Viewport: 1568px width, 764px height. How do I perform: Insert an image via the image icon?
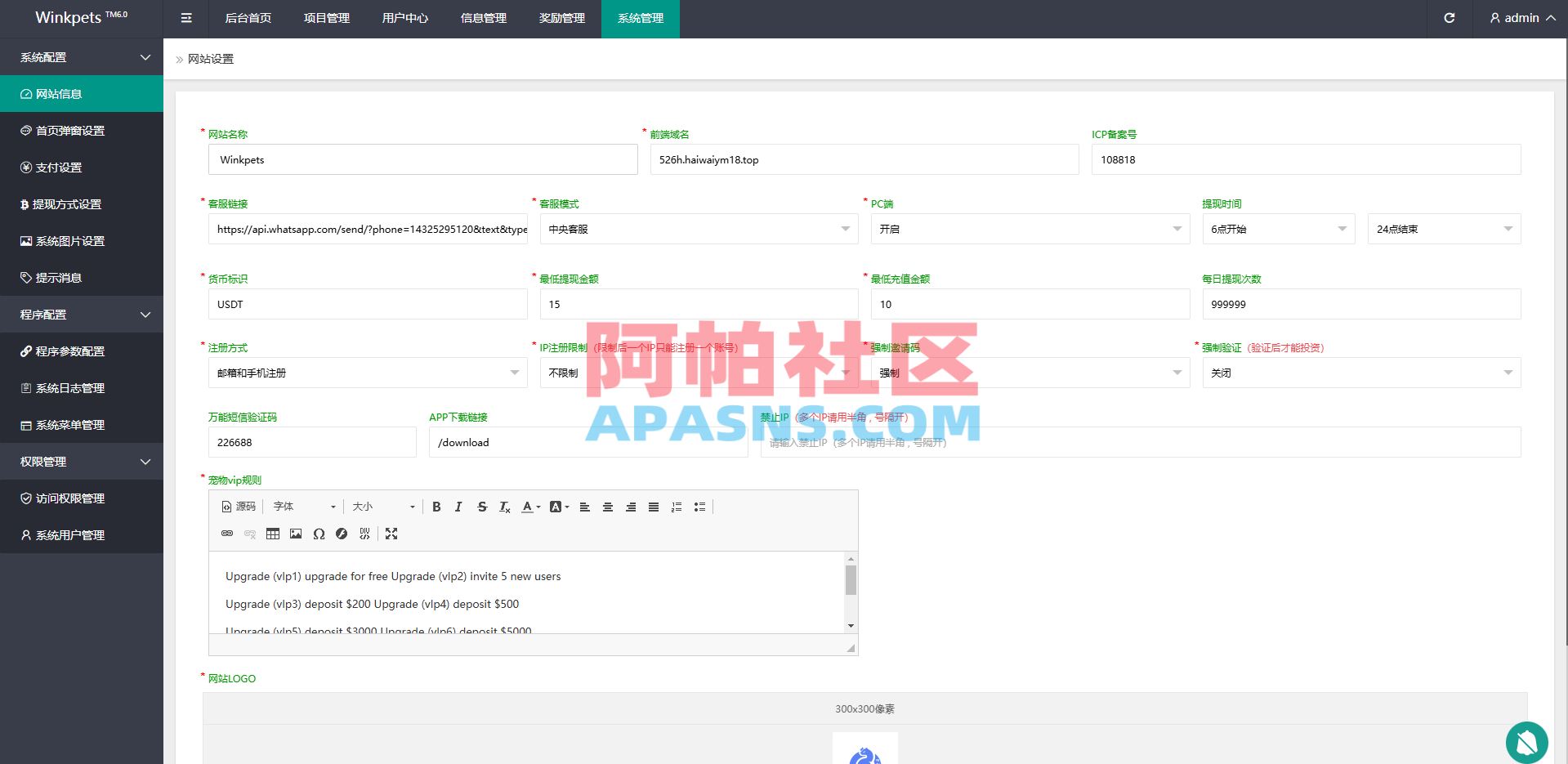[296, 534]
